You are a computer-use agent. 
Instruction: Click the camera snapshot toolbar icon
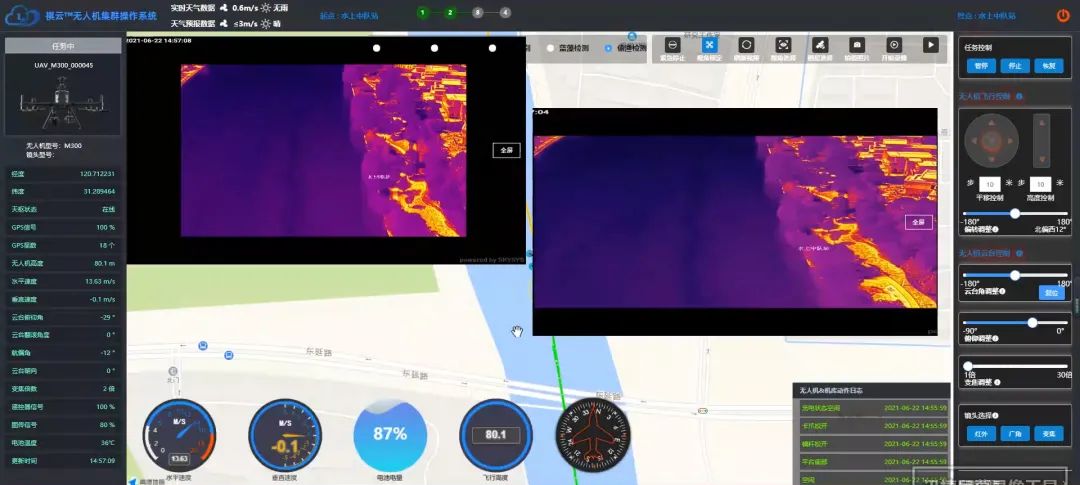(857, 45)
